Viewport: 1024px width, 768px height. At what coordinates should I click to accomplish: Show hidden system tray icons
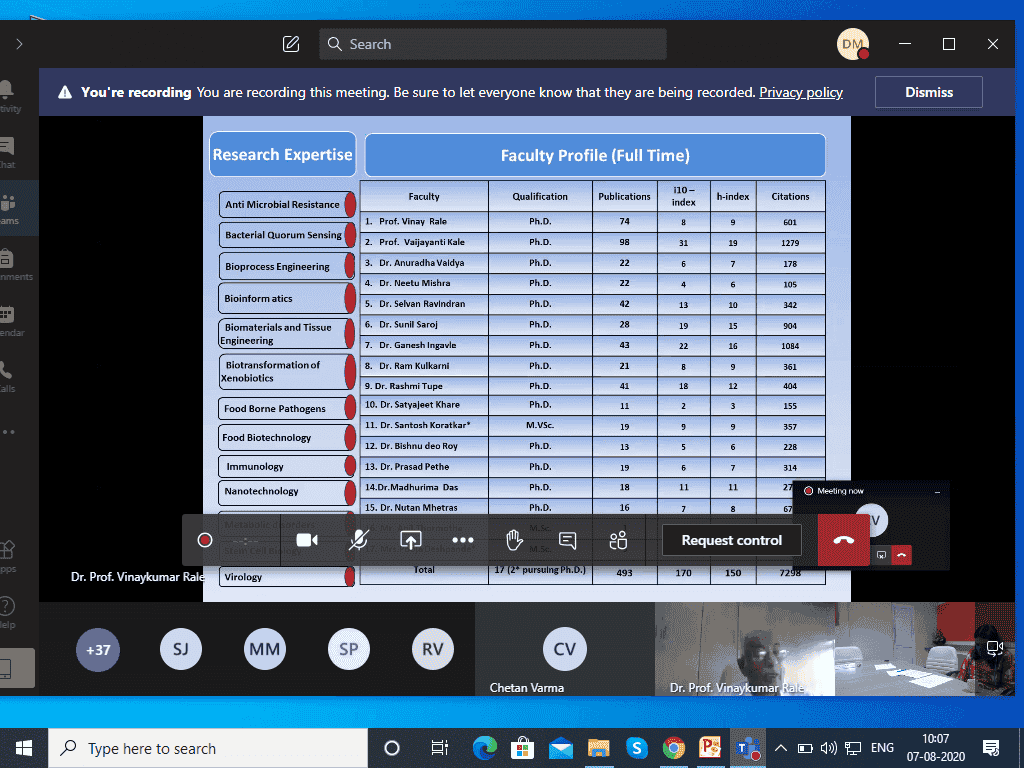click(781, 748)
